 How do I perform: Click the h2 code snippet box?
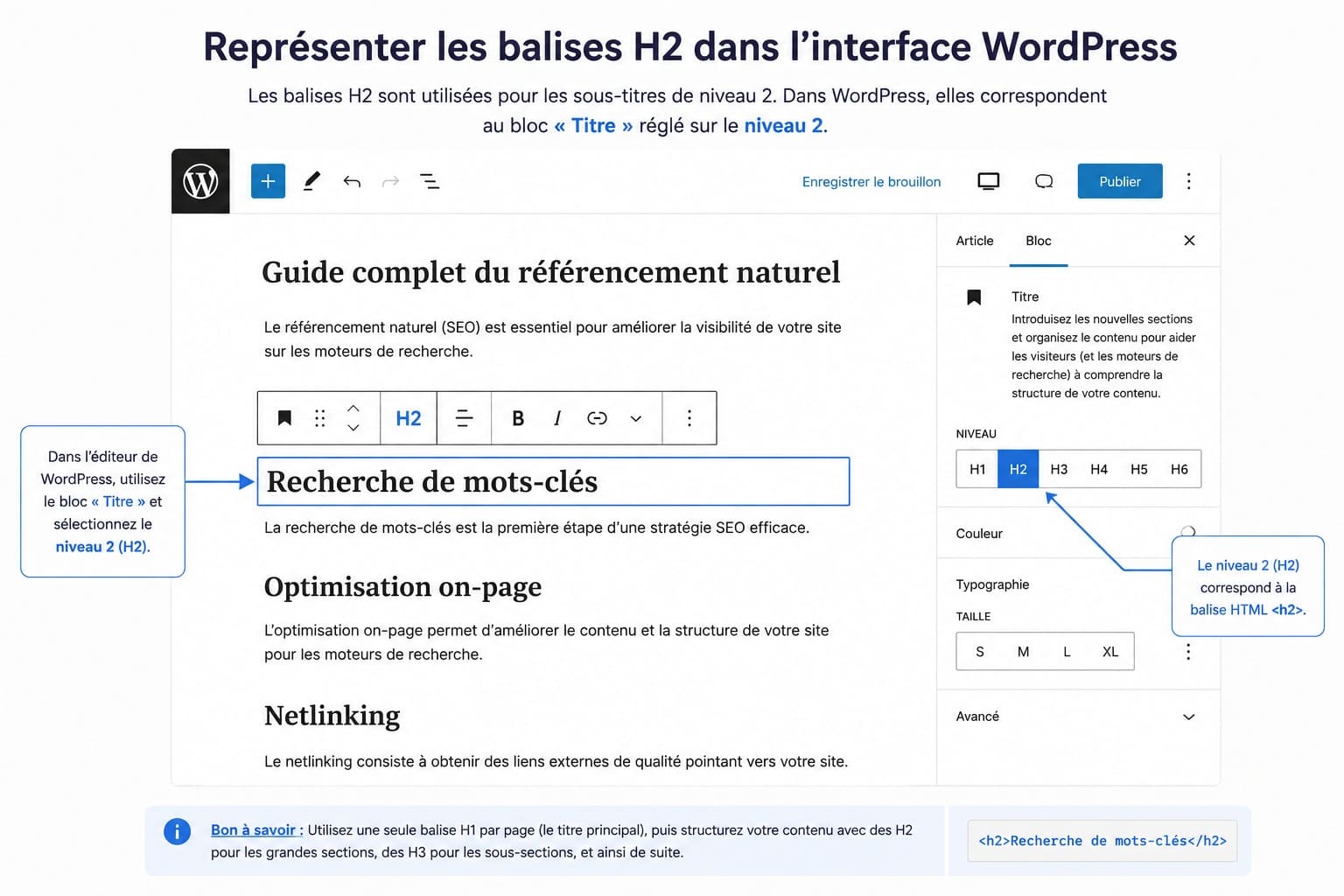1102,841
